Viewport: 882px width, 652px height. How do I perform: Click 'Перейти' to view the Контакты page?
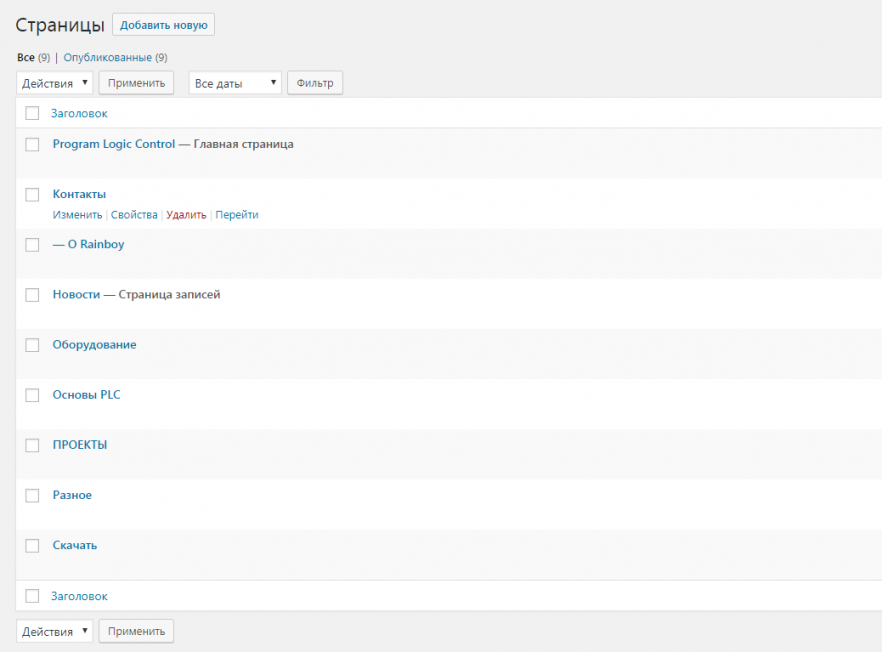pos(237,215)
